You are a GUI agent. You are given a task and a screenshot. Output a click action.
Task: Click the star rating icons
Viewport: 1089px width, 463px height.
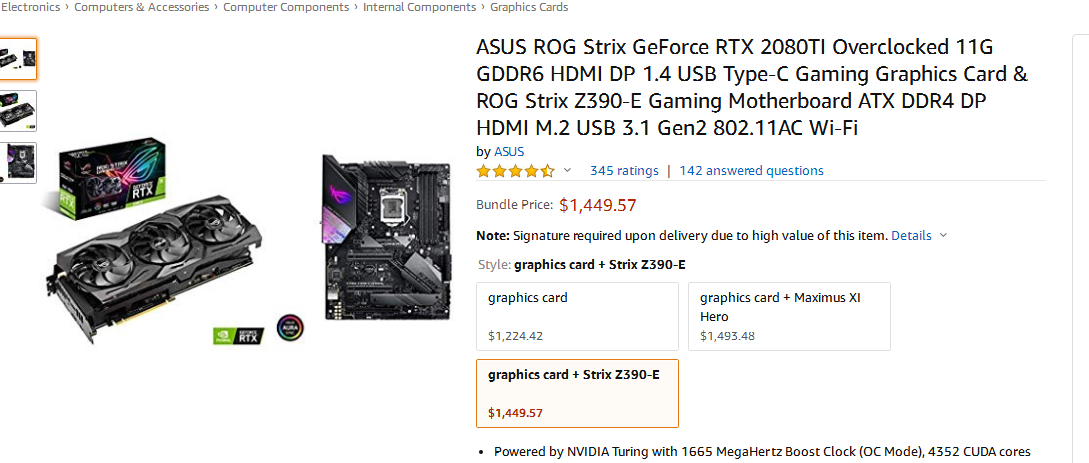pyautogui.click(x=515, y=171)
